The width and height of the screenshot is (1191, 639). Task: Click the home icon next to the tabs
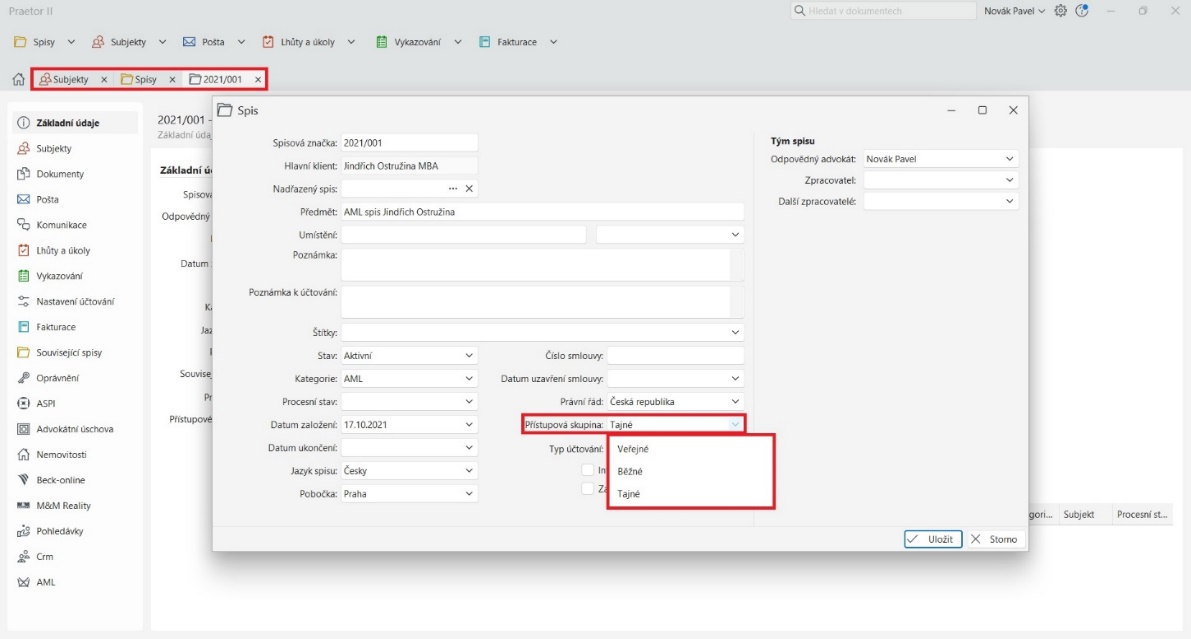click(x=18, y=79)
